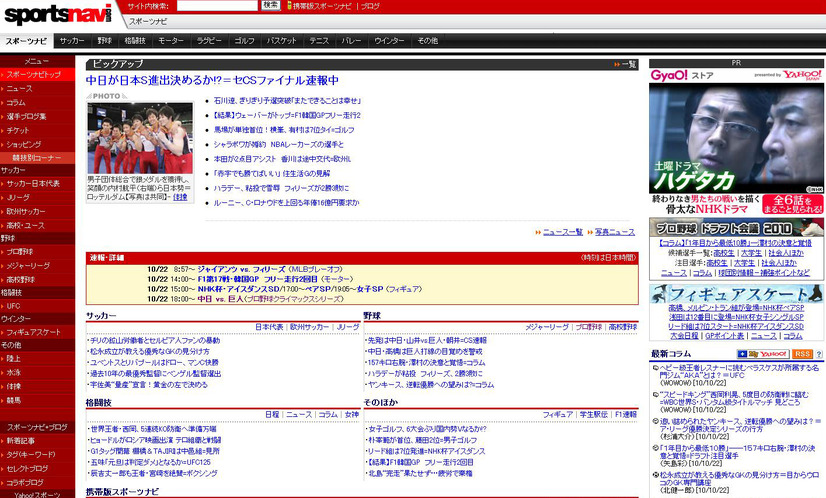
Task: Click in the site search text field
Action: [217, 6]
